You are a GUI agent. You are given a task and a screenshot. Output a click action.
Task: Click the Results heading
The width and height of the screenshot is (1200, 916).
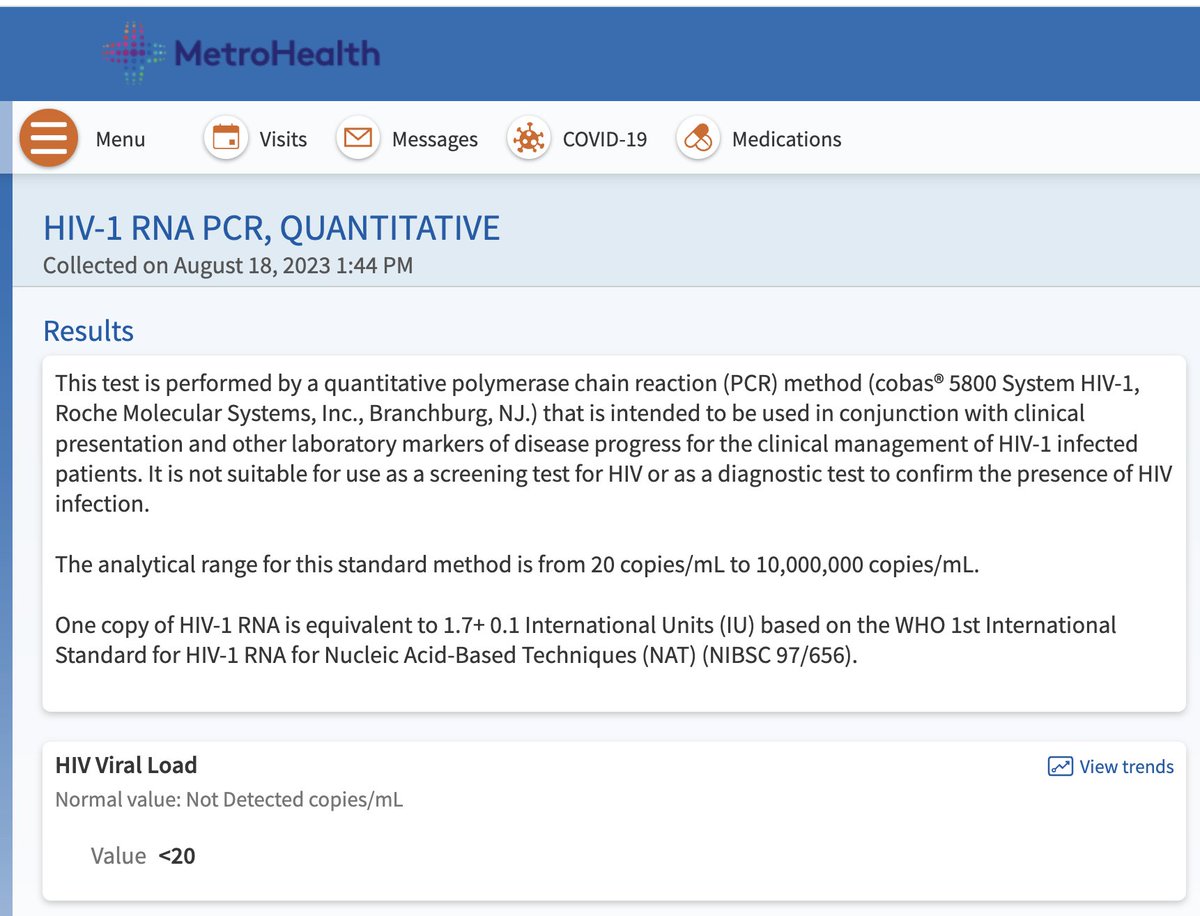pyautogui.click(x=88, y=331)
